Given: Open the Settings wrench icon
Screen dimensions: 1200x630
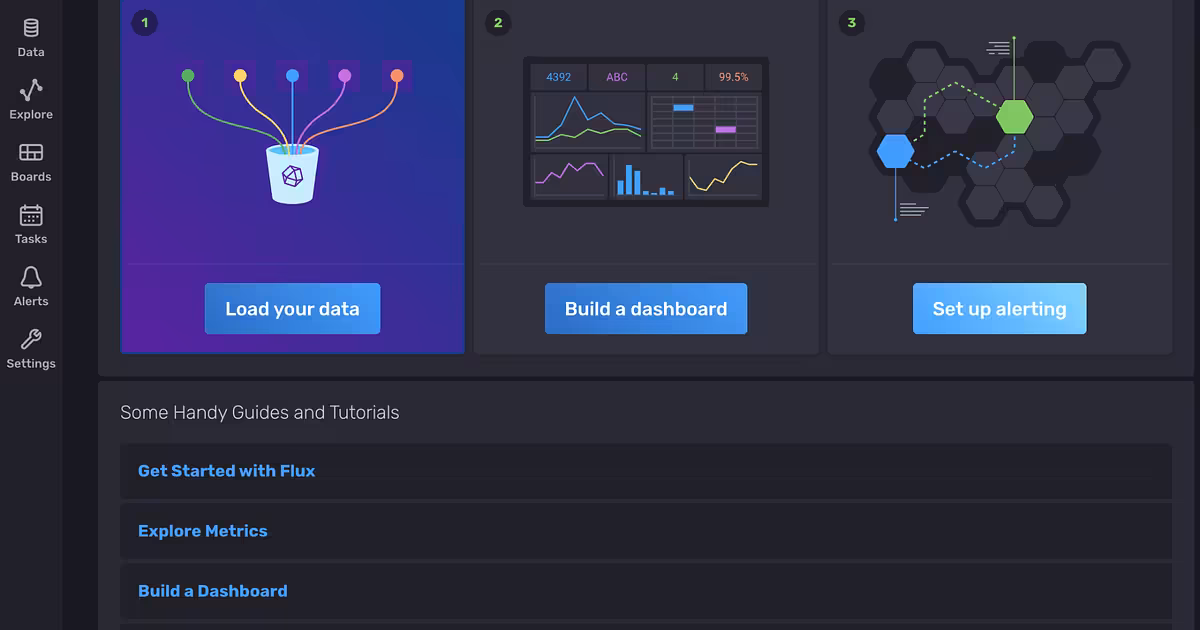Looking at the screenshot, I should [31, 339].
